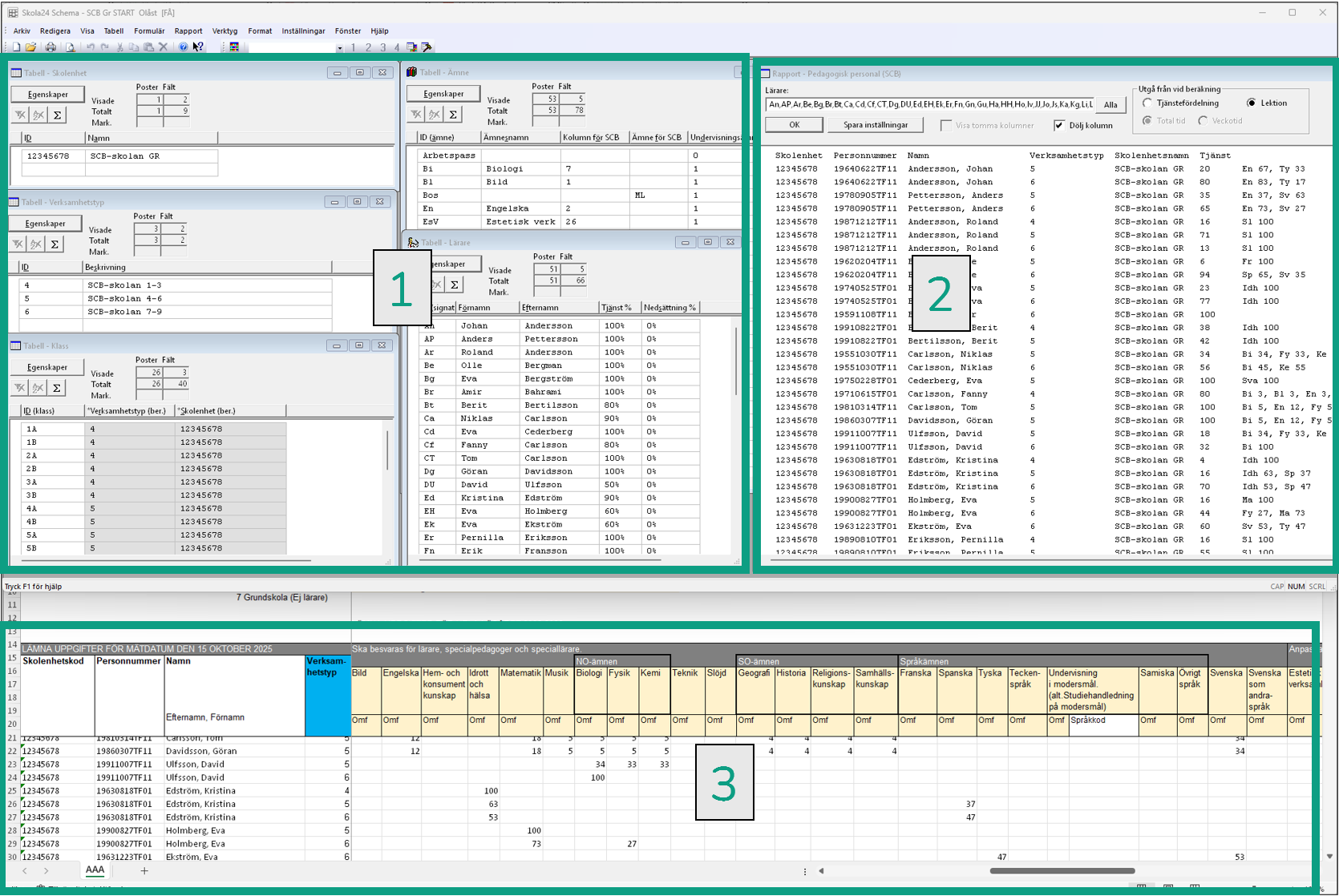Click the Spara inställningar button
Viewport: 1339px width, 896px height.
tap(876, 125)
